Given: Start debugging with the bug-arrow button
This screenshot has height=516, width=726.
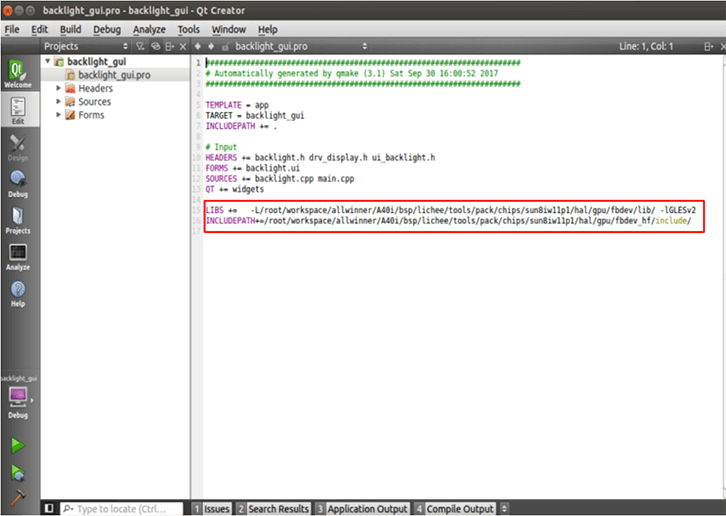Looking at the screenshot, I should pyautogui.click(x=18, y=473).
